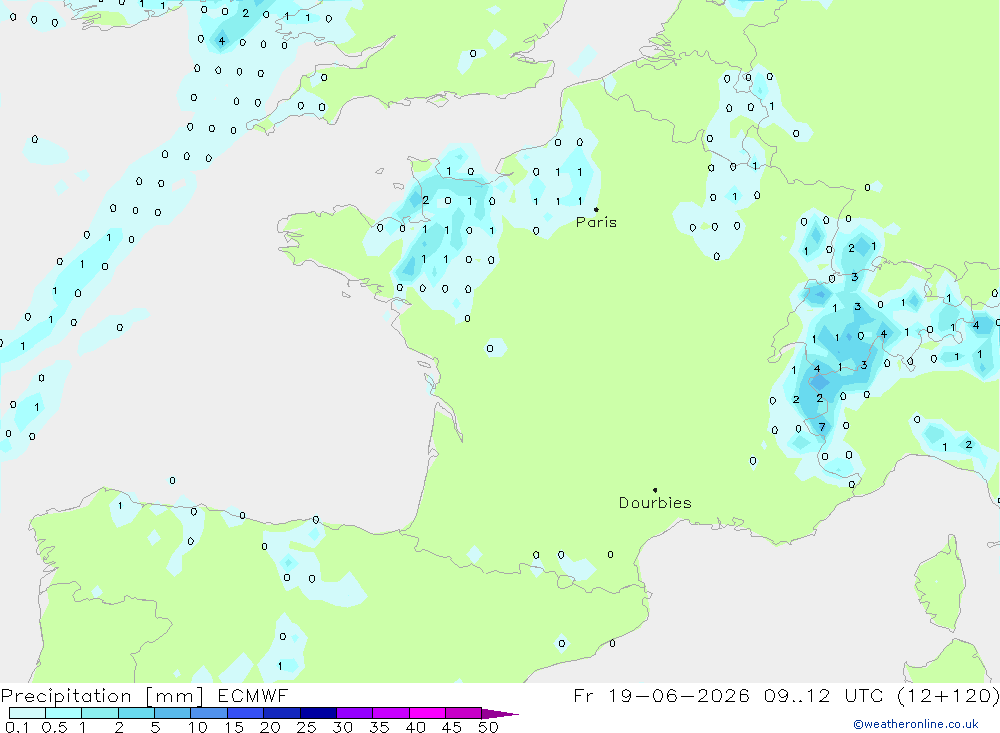Pick the 1–2 mm legend swatch
Image resolution: width=1000 pixels, height=733 pixels.
point(100,713)
